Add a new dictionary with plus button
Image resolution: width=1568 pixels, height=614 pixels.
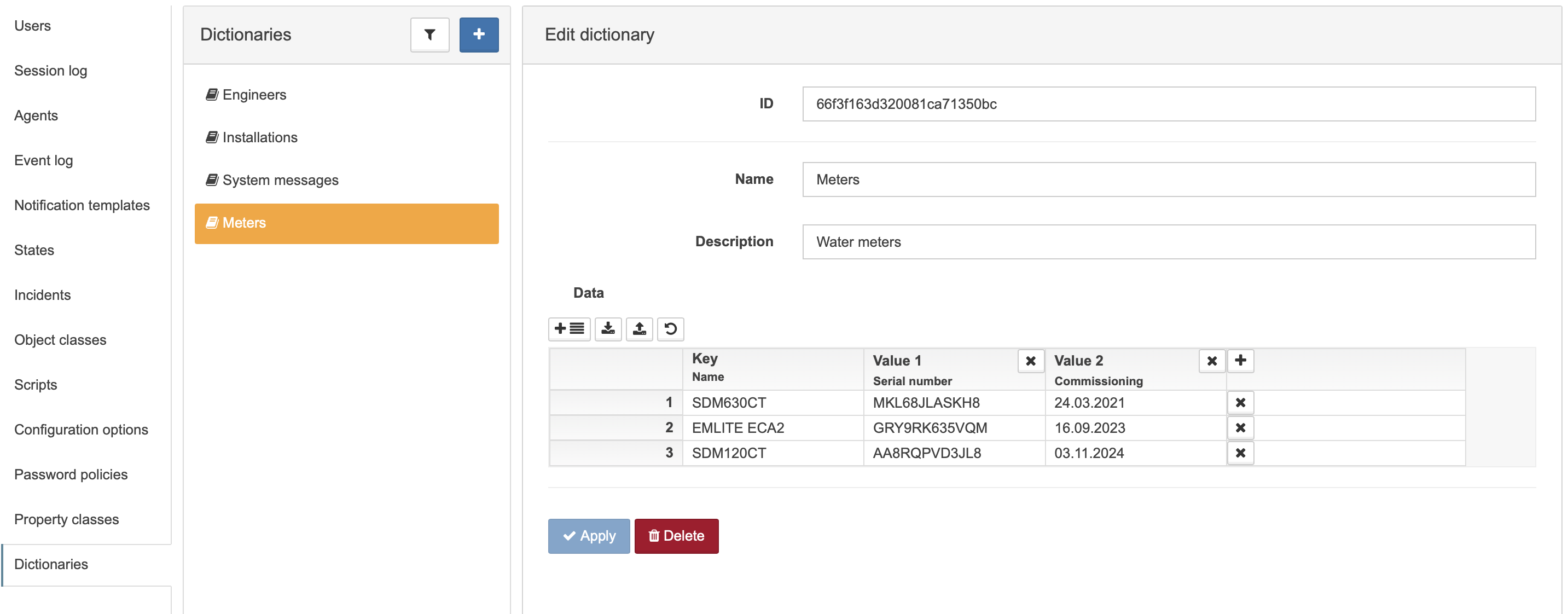pyautogui.click(x=479, y=34)
